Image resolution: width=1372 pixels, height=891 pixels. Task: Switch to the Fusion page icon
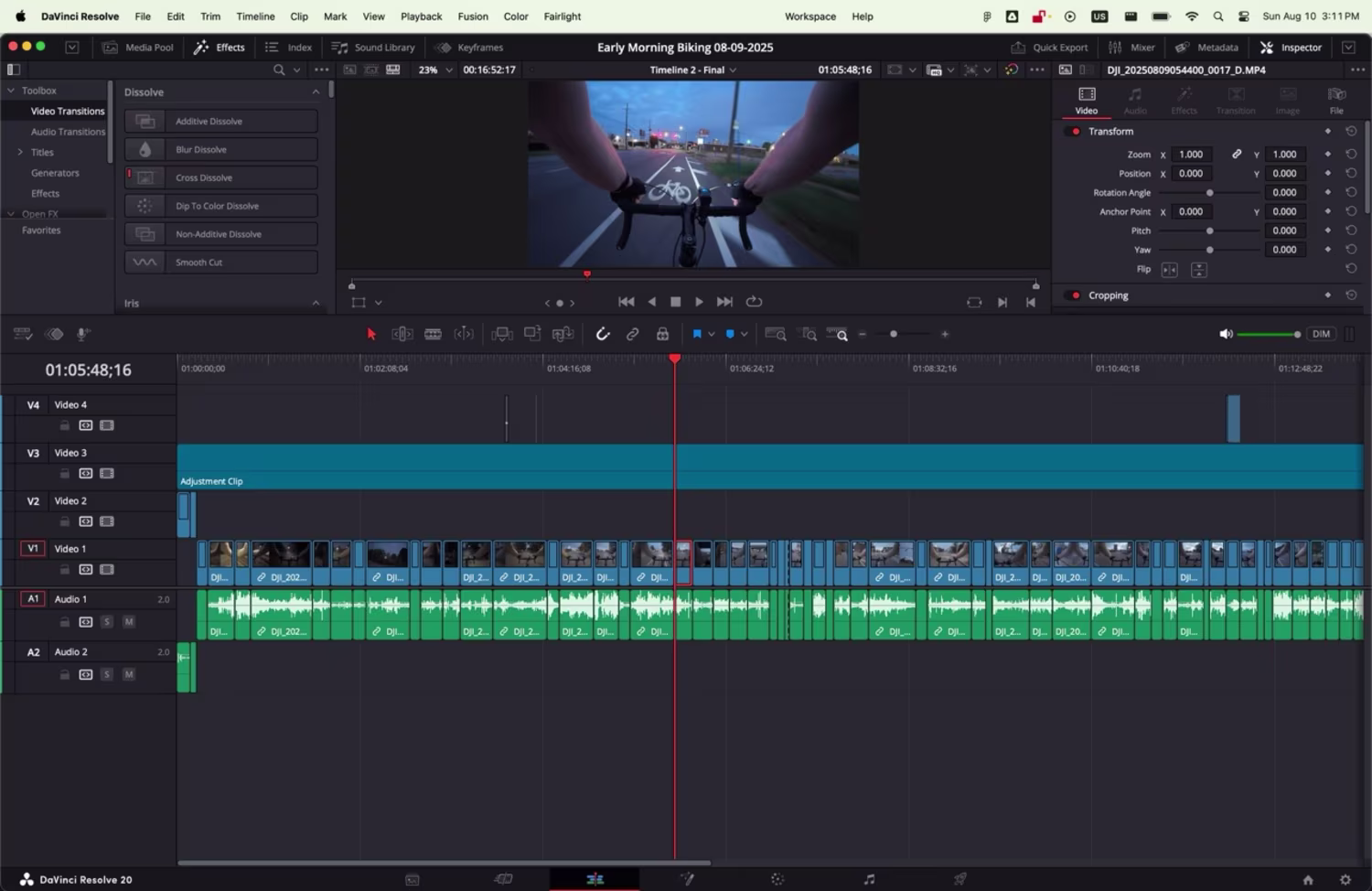click(688, 879)
